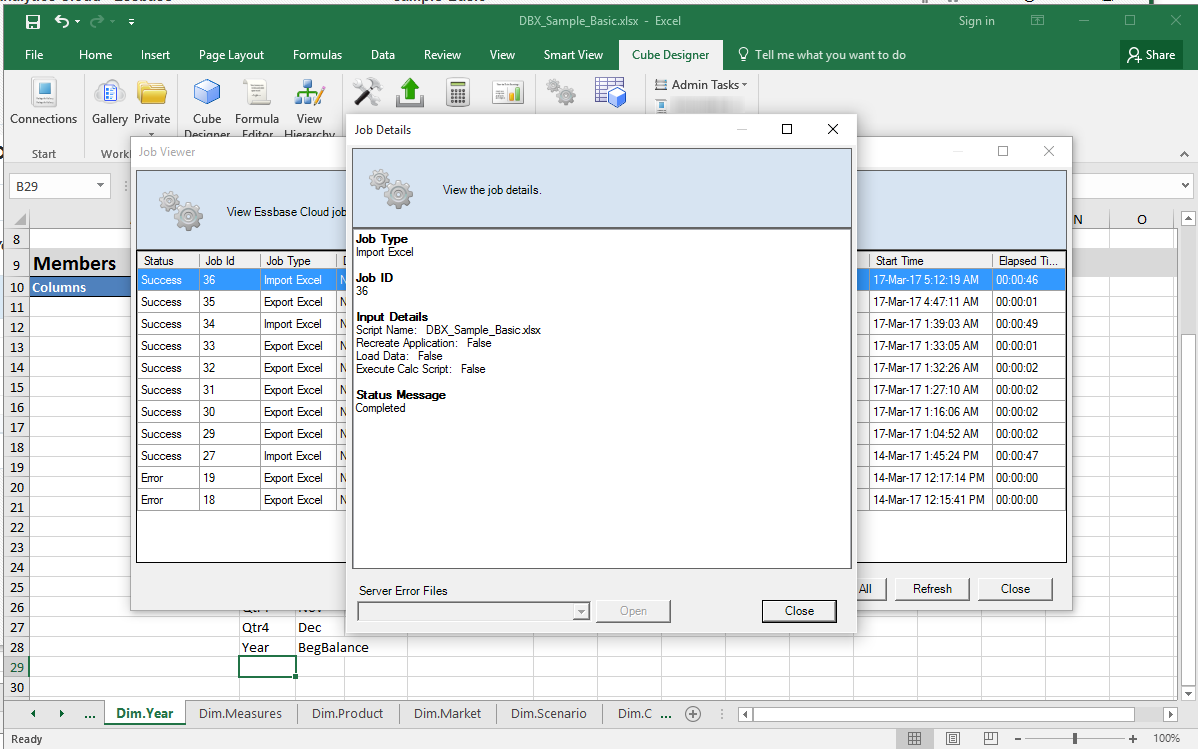The height and width of the screenshot is (749, 1198).
Task: Click the Open button for error files
Action: tap(633, 611)
